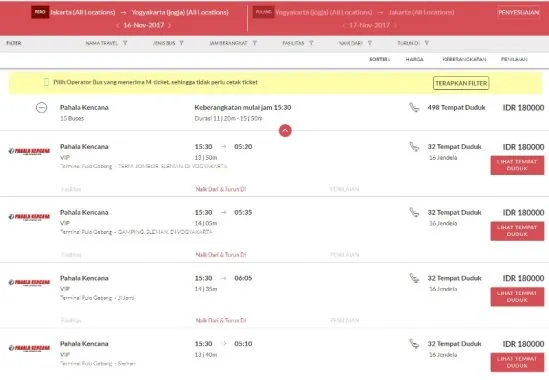
Task: Go to previous day before 16-Nov-2017
Action: [x=118, y=25]
